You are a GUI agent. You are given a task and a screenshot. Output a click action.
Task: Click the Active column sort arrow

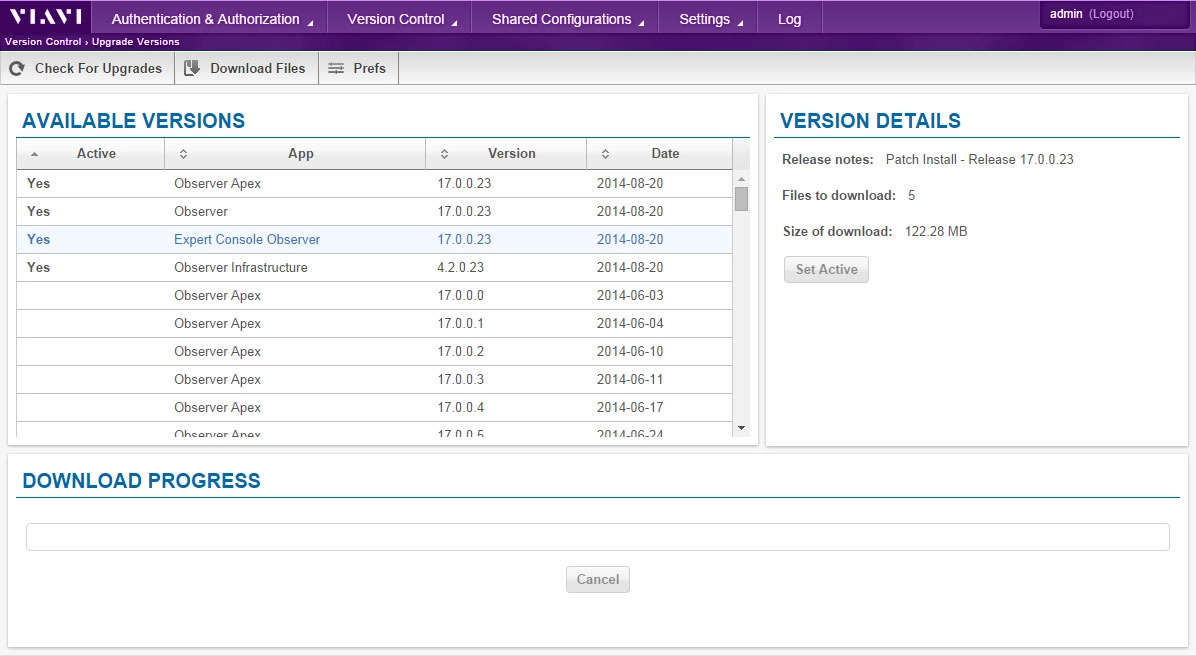[x=34, y=154]
